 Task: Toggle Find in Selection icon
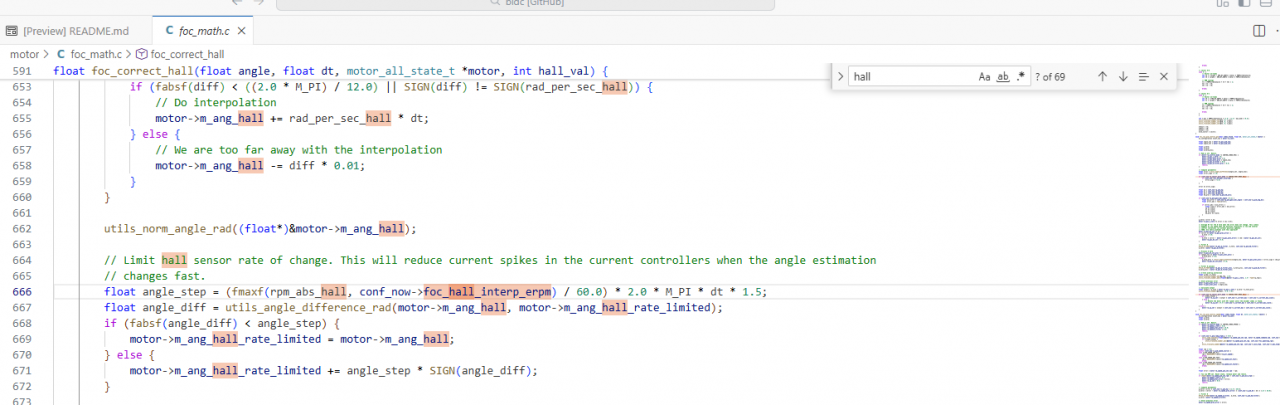click(1143, 77)
